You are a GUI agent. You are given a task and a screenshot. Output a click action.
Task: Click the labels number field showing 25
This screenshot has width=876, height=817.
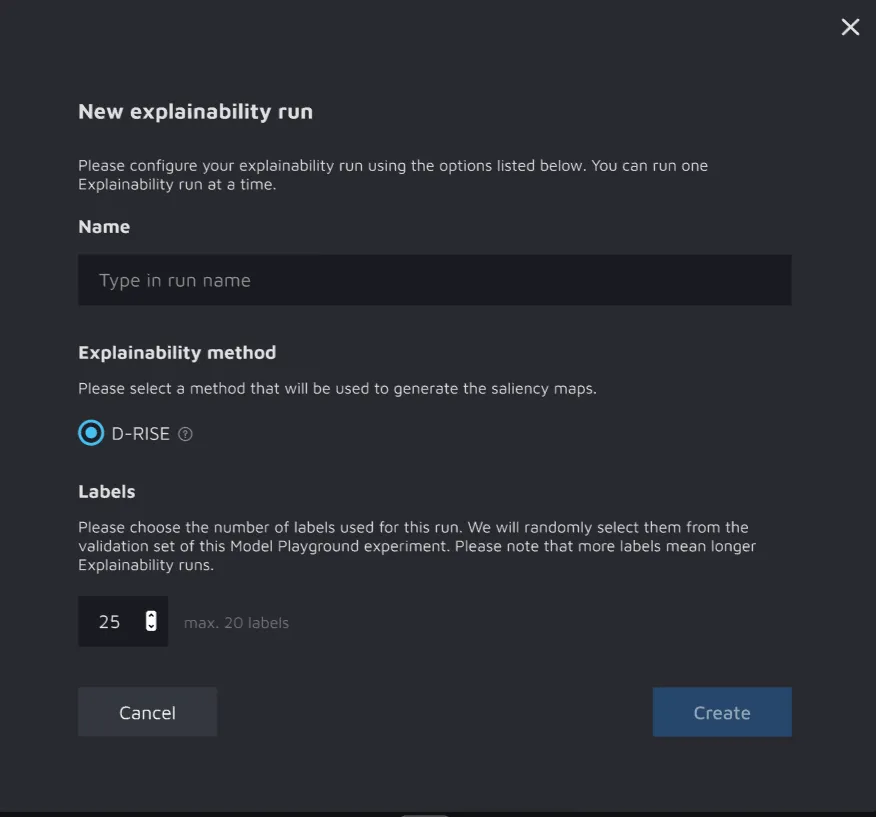110,622
